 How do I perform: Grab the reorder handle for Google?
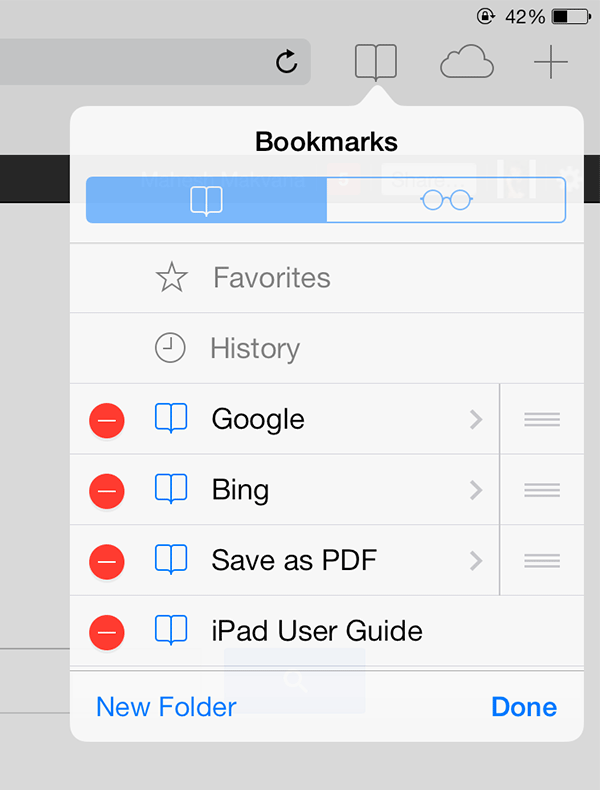(542, 420)
